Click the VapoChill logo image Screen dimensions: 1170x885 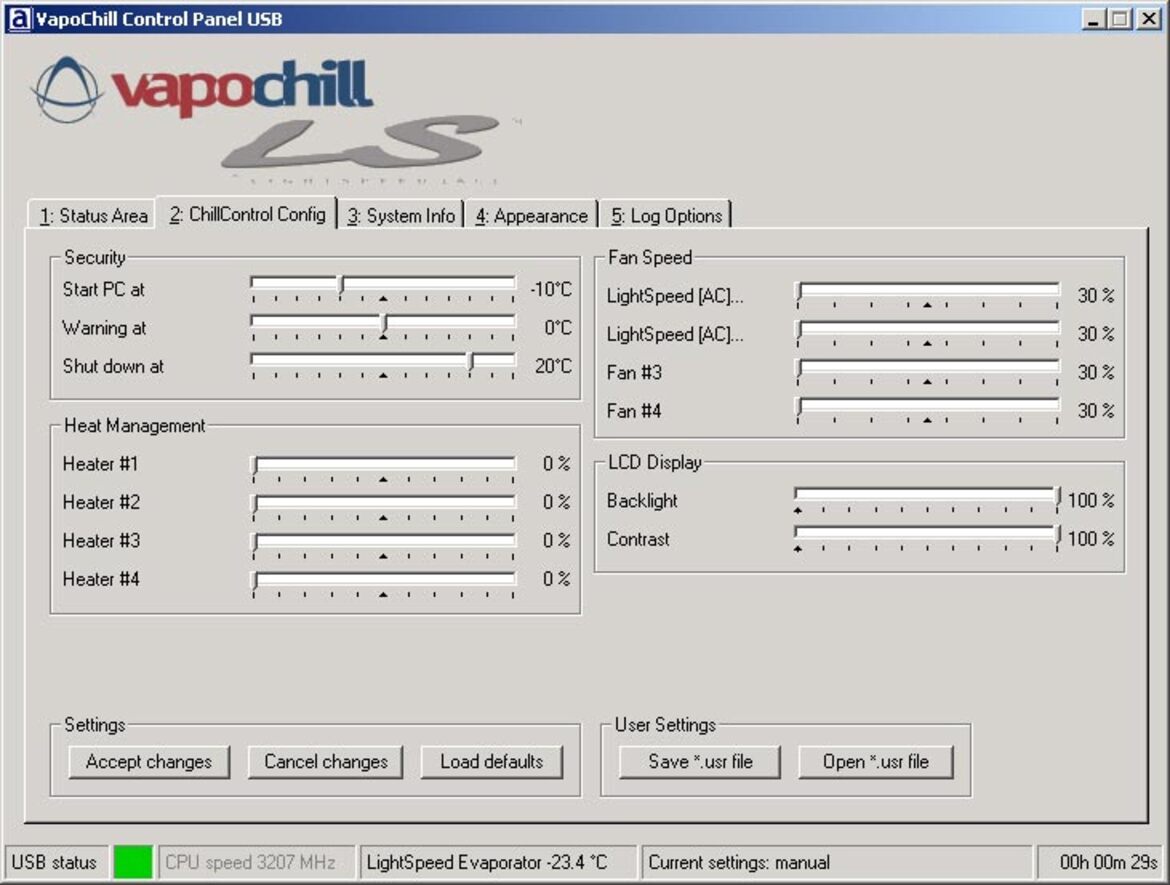click(276, 119)
